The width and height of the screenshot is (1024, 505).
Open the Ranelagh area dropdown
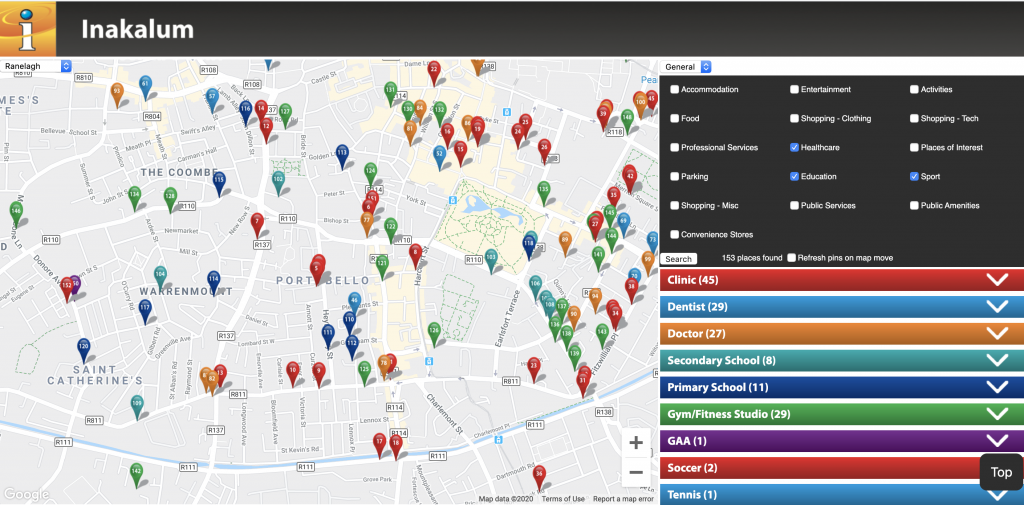36,66
